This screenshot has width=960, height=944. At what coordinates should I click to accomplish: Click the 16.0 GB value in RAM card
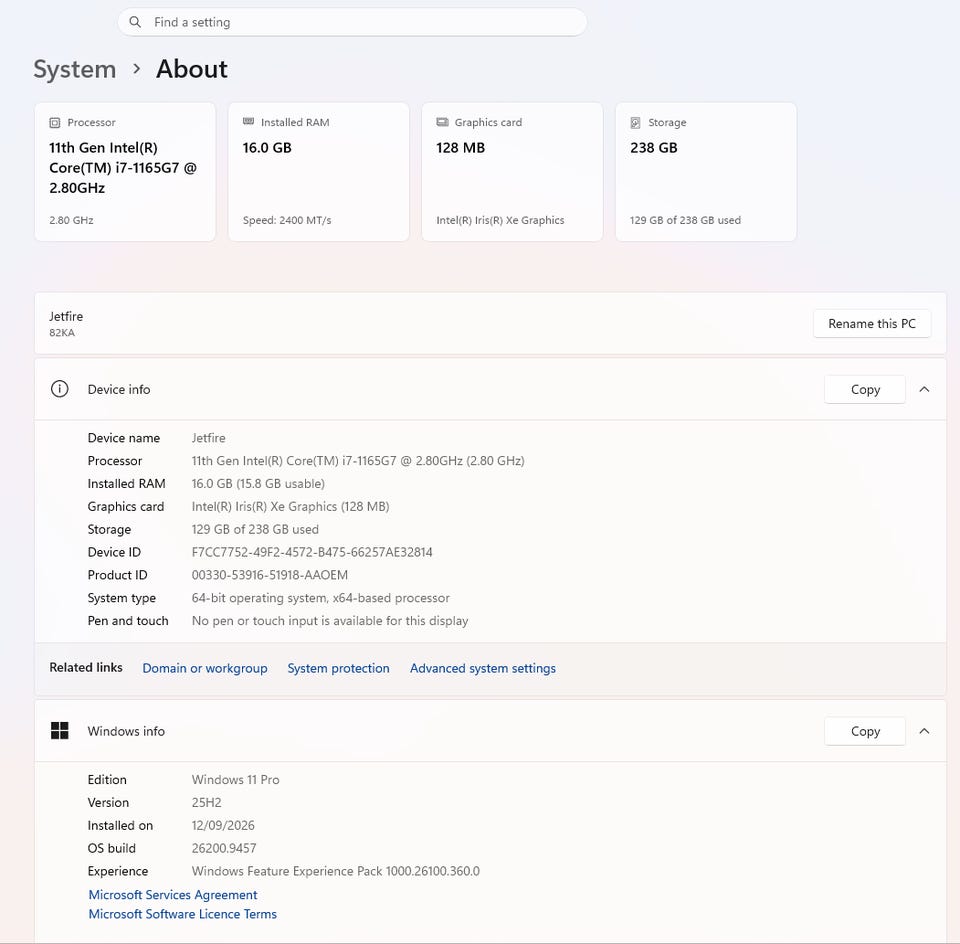click(x=267, y=148)
